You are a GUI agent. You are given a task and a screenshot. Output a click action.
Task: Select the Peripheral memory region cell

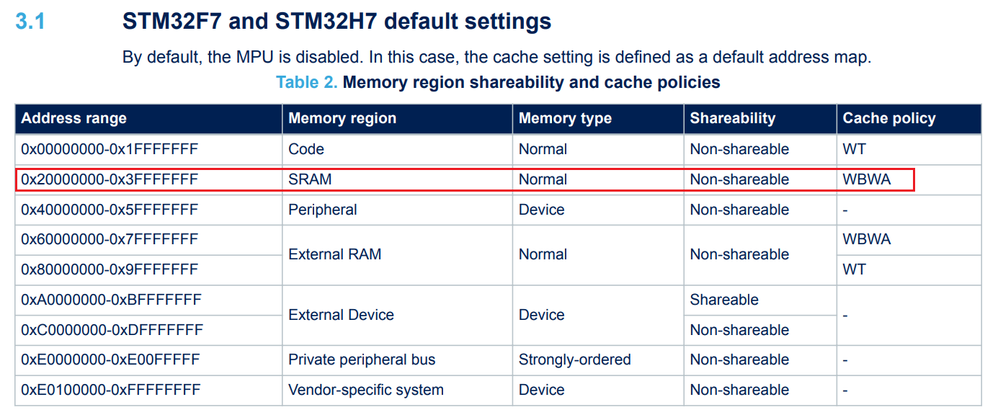click(322, 210)
